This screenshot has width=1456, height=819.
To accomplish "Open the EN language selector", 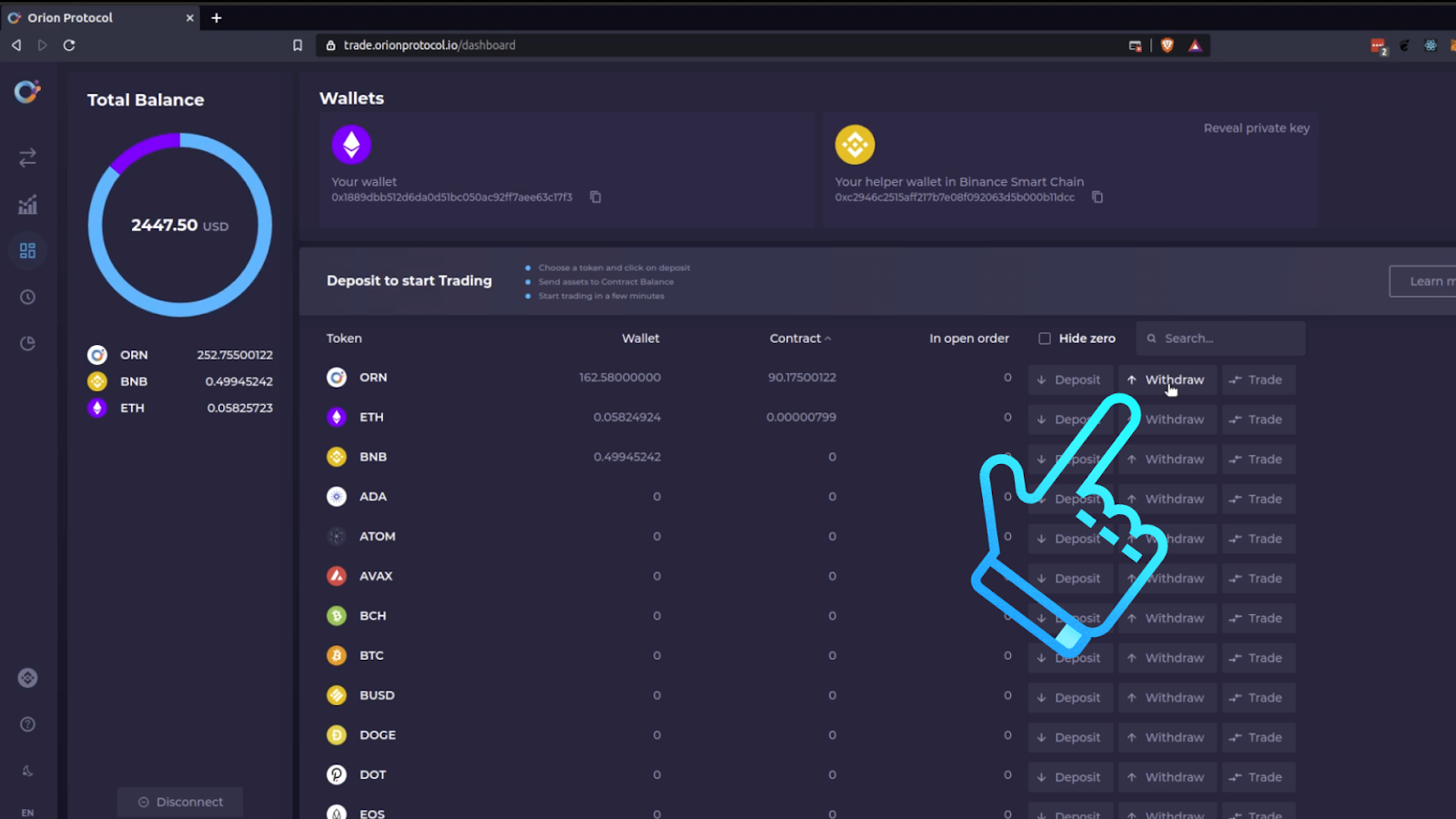I will (27, 813).
